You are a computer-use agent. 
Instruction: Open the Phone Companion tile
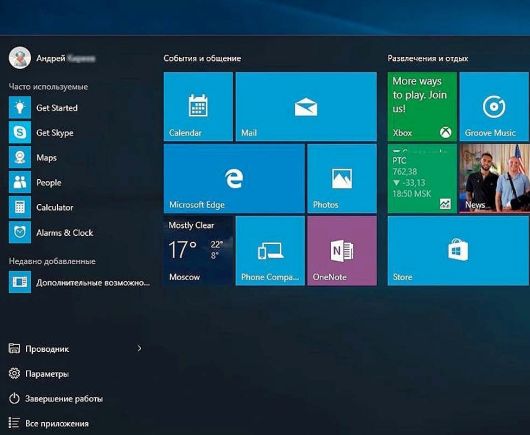click(270, 251)
